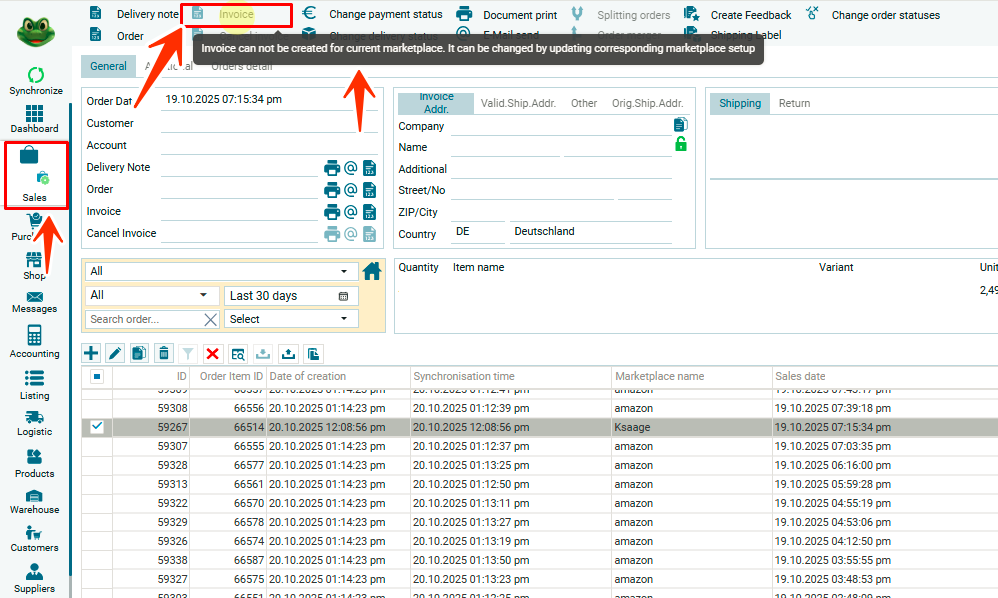Open the Return tab
This screenshot has height=598, width=998.
[794, 103]
